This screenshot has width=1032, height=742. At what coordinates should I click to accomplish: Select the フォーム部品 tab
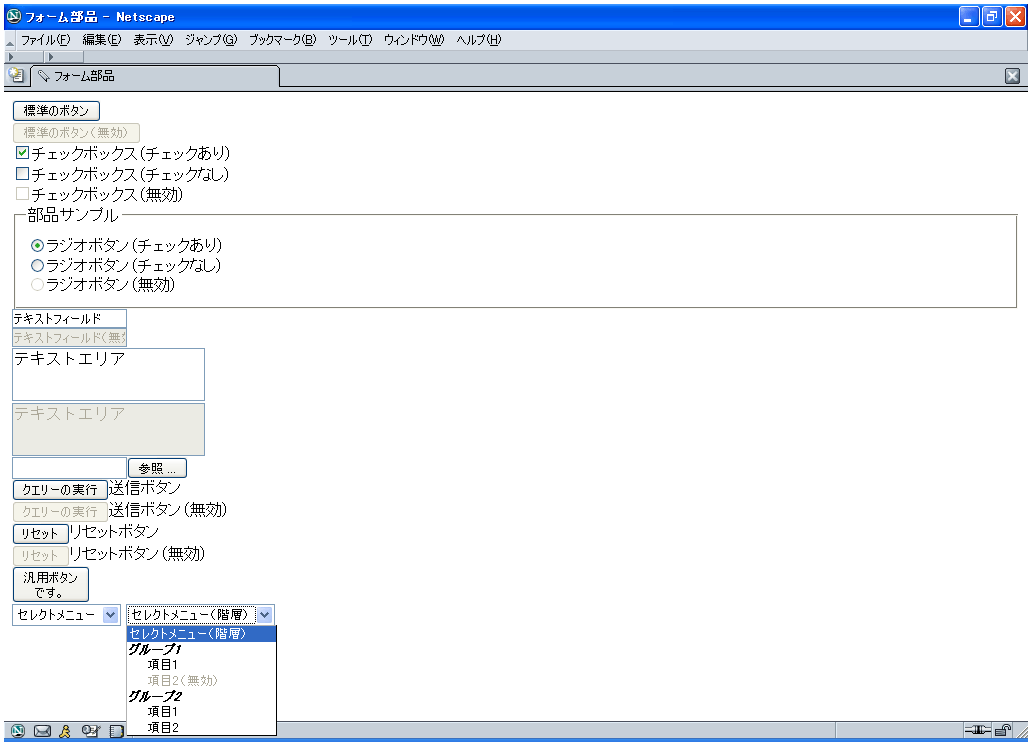click(155, 76)
